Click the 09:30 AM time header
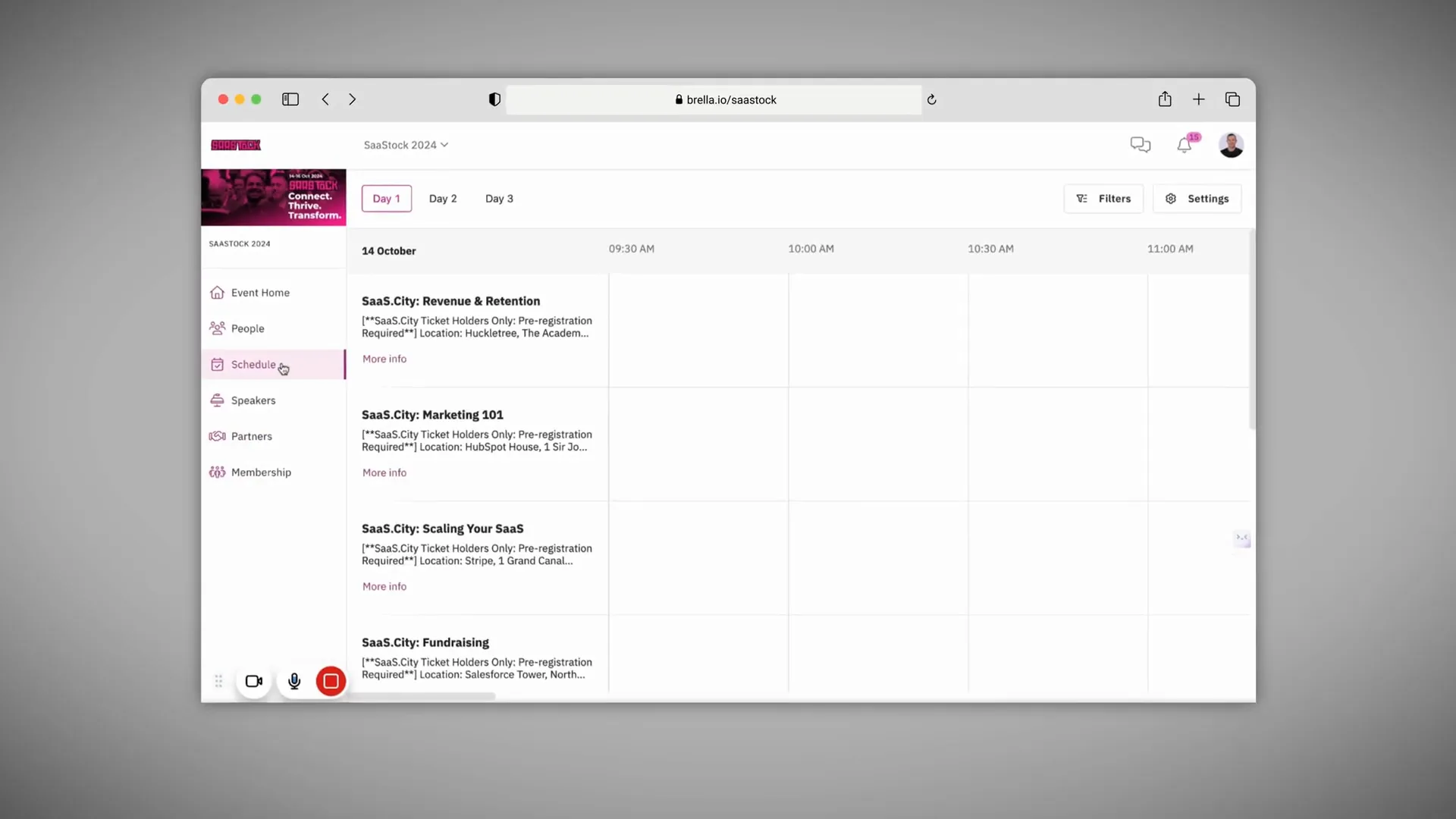1456x819 pixels. click(632, 249)
